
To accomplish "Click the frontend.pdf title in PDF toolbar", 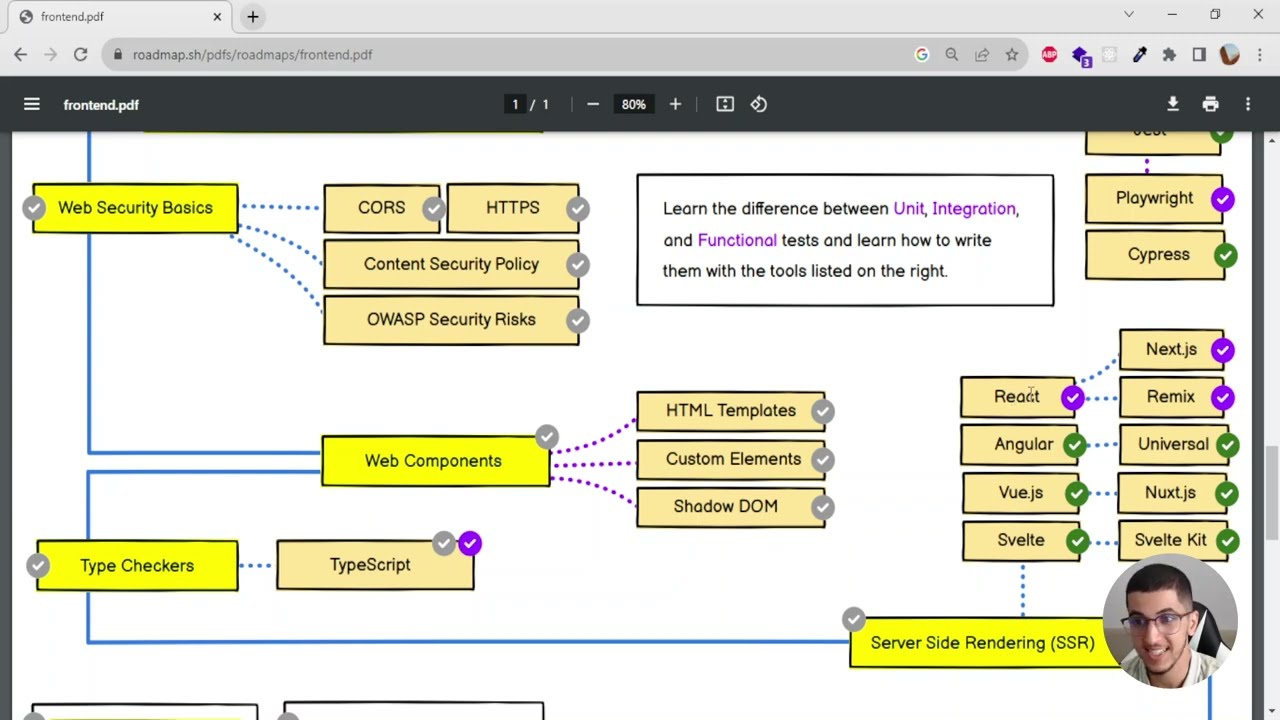I will pyautogui.click(x=101, y=105).
